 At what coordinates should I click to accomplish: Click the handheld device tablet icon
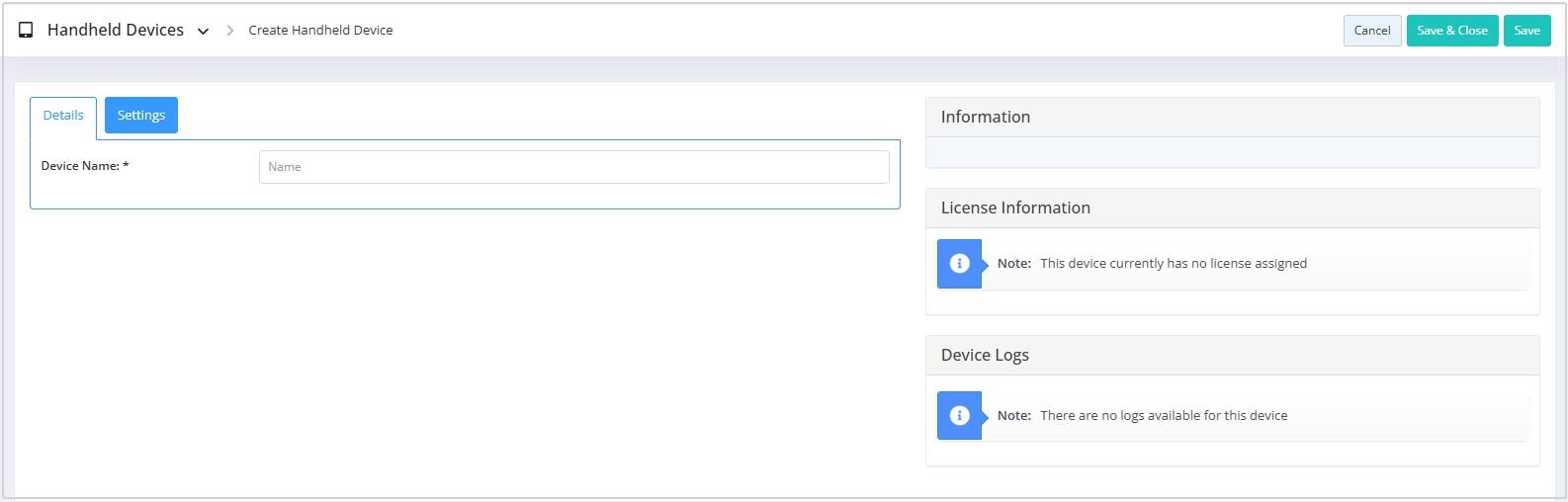26,31
